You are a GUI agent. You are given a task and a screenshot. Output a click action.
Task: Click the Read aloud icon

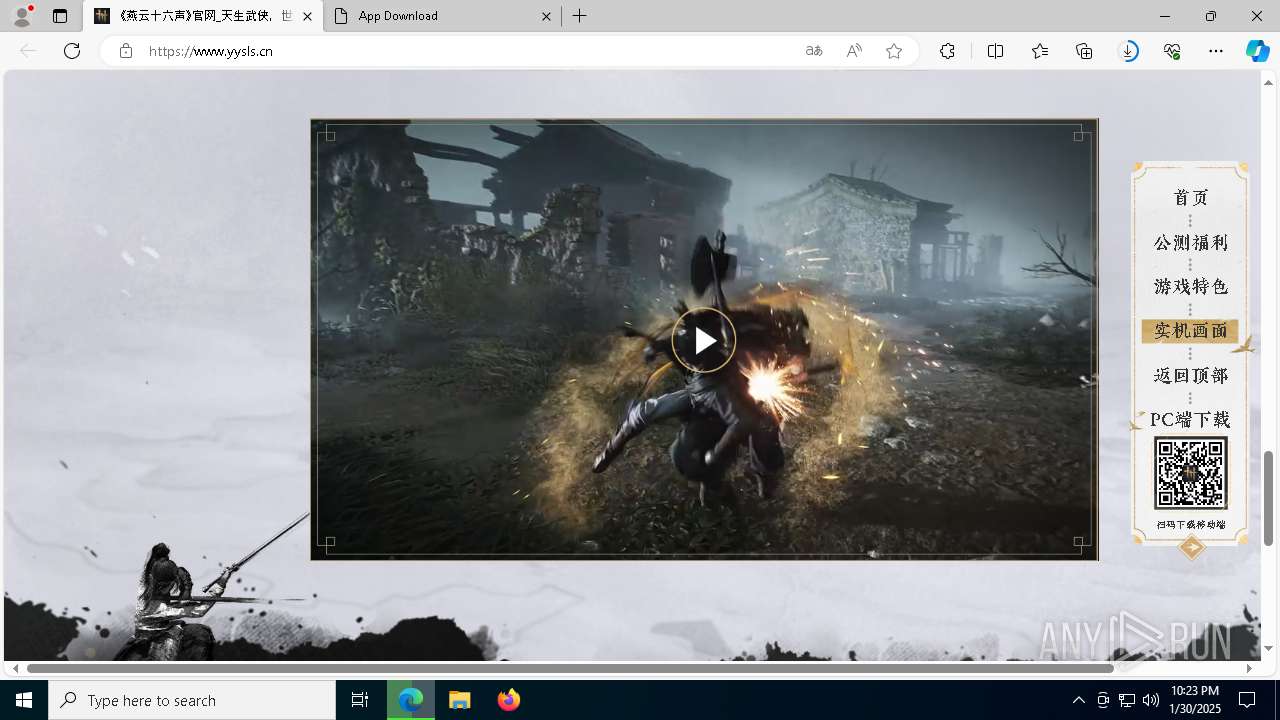click(854, 51)
